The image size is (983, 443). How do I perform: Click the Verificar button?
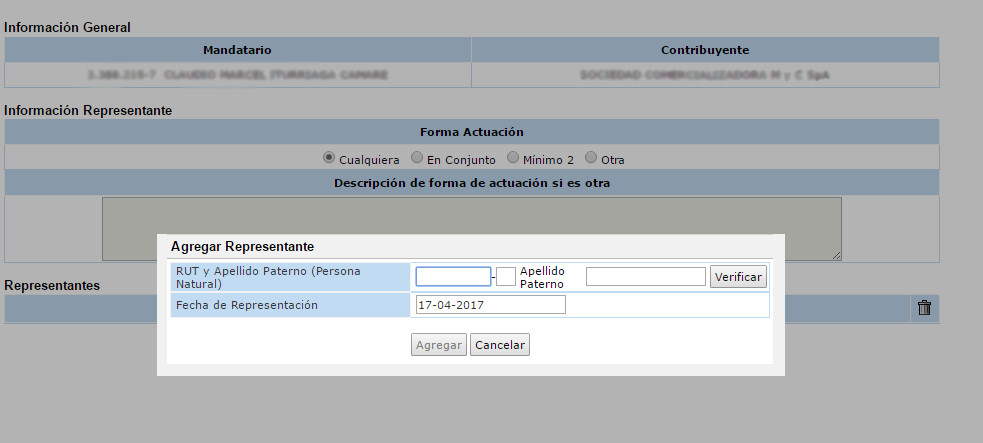click(738, 276)
